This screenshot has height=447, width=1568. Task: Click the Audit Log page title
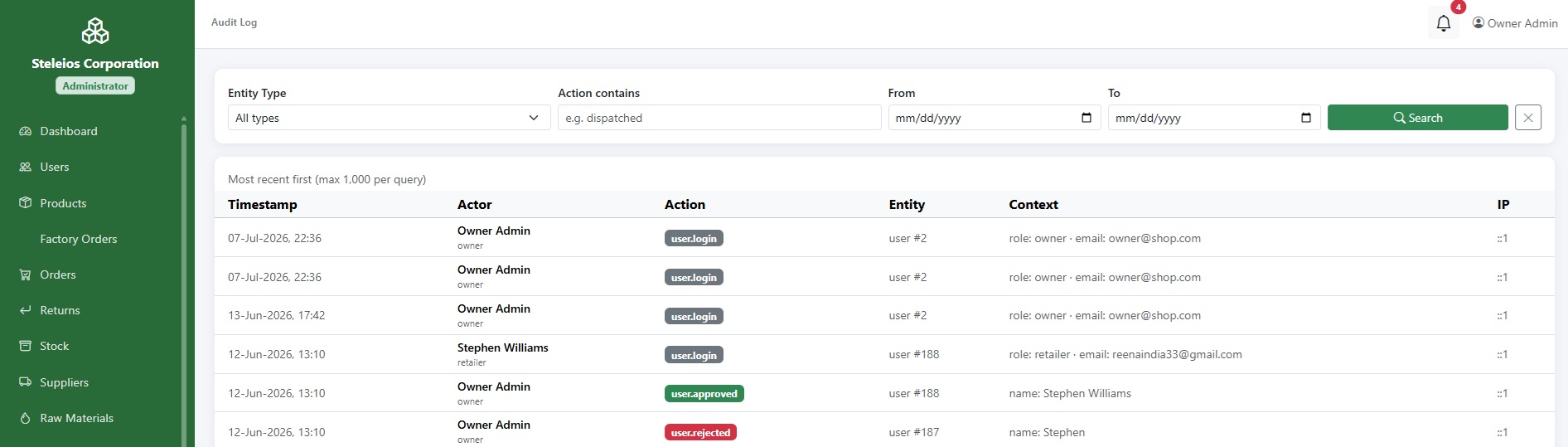234,22
